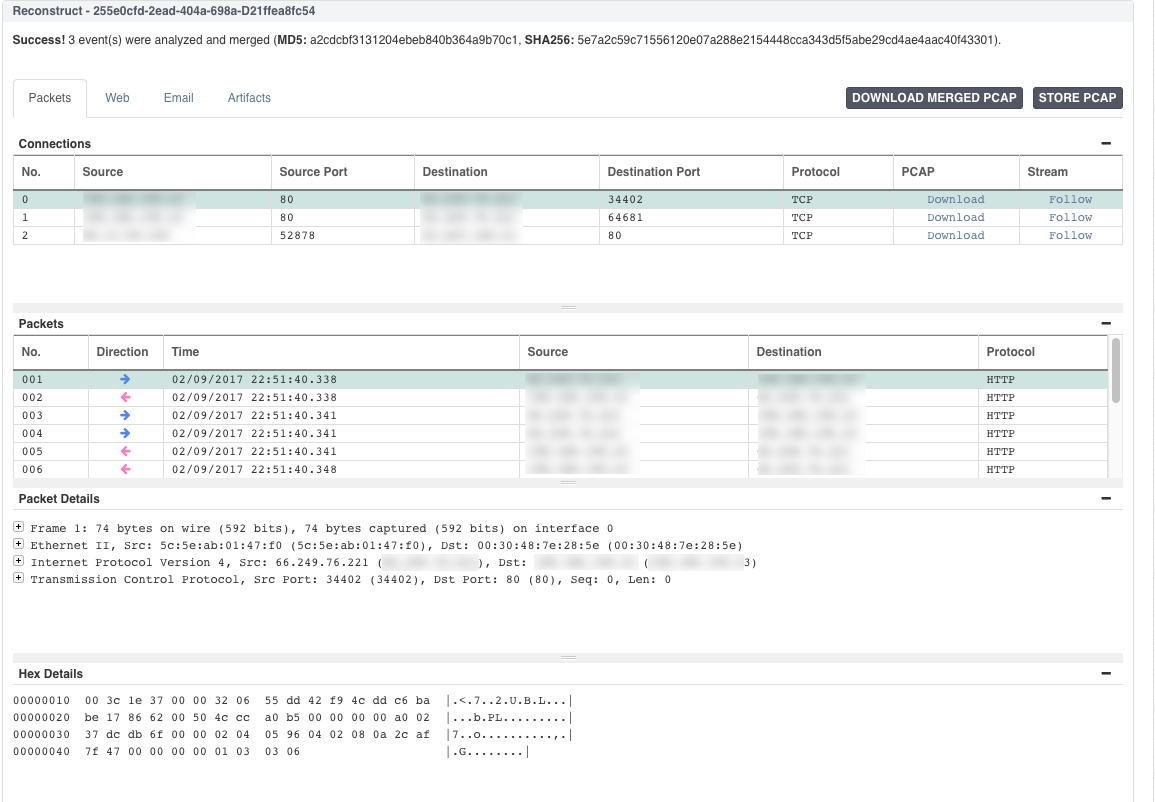Expand Internet Protocol Version 4 row
Viewport: 1155px width, 802px height.
point(18,561)
